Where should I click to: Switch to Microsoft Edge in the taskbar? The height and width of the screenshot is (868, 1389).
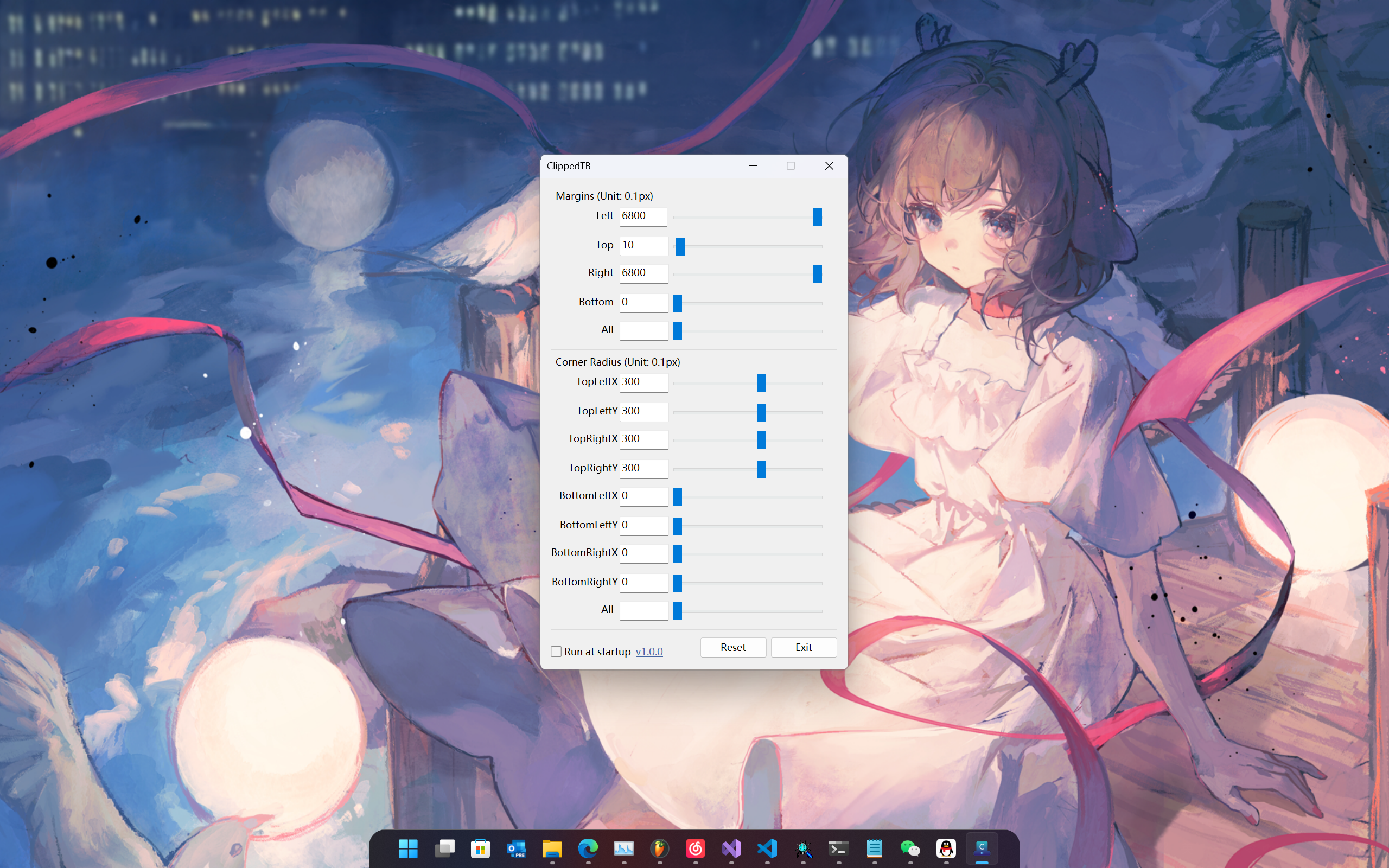pyautogui.click(x=588, y=848)
